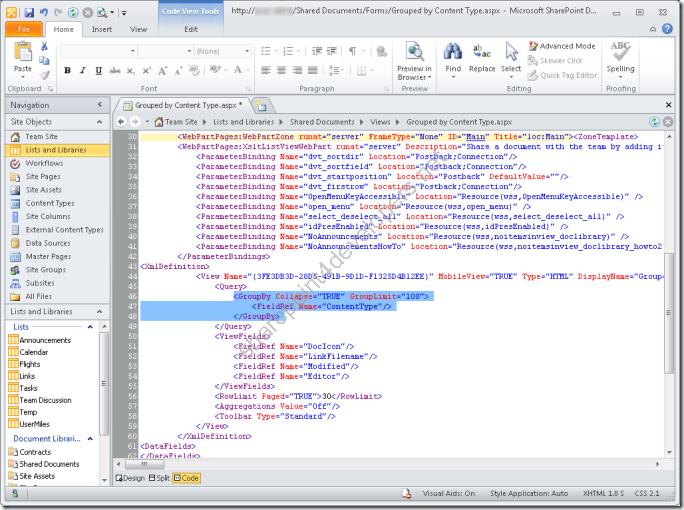This screenshot has width=684, height=510.
Task: Switch to the Home ribbon tab
Action: tap(63, 29)
